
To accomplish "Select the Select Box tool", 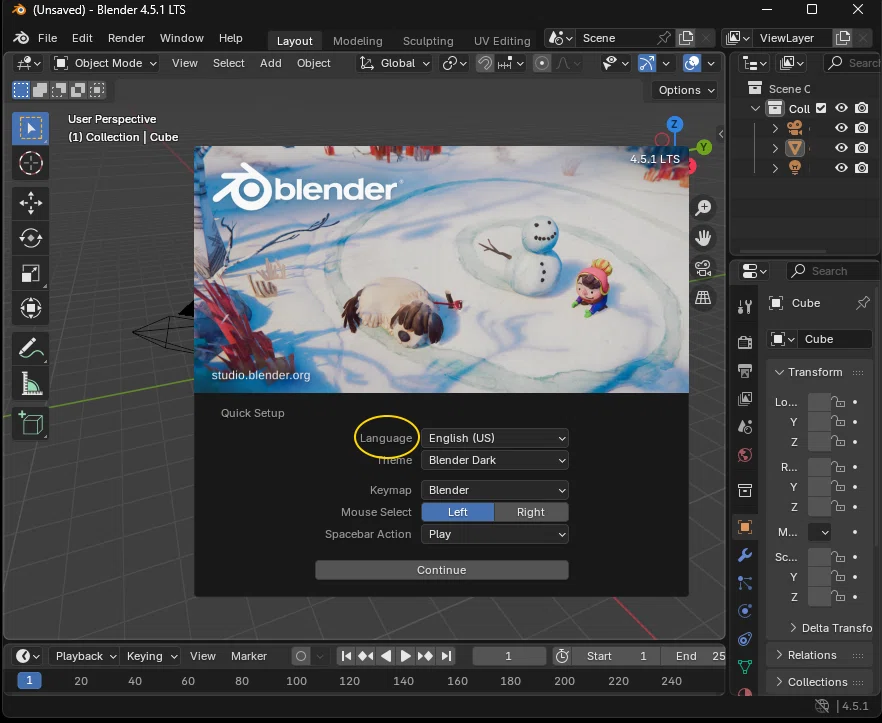I will pos(30,128).
